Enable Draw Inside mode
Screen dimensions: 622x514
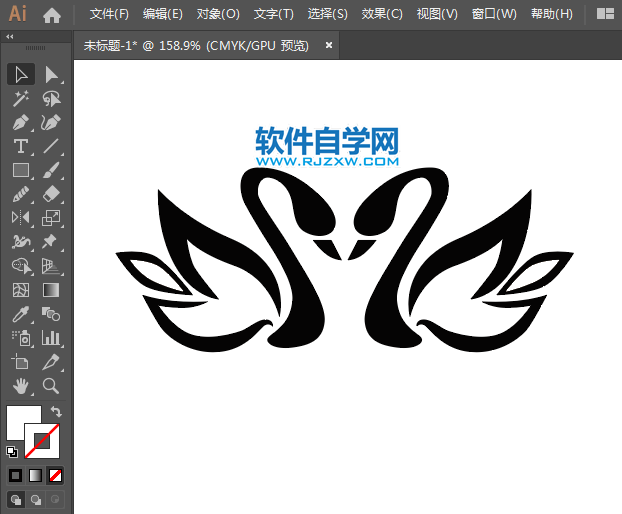(x=55, y=500)
